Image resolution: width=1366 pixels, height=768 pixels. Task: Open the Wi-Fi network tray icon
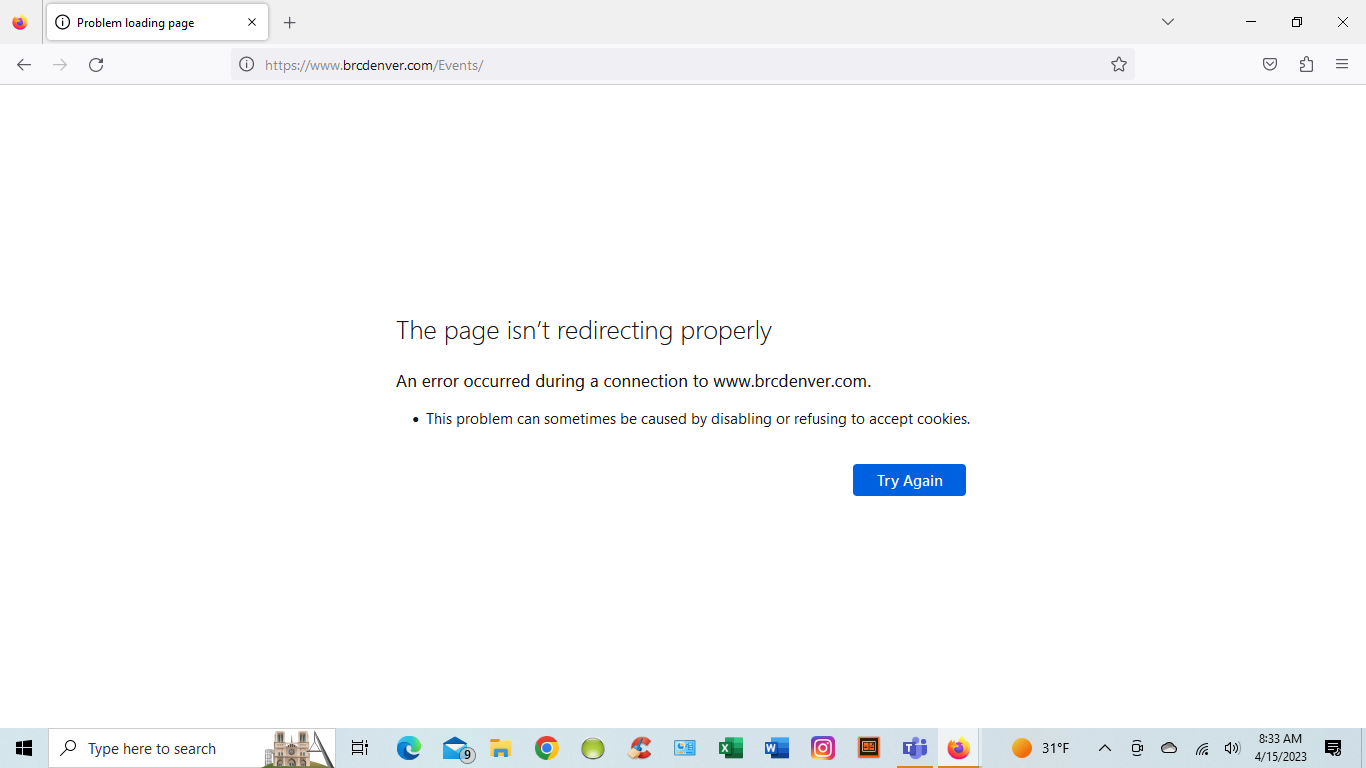pos(1202,748)
